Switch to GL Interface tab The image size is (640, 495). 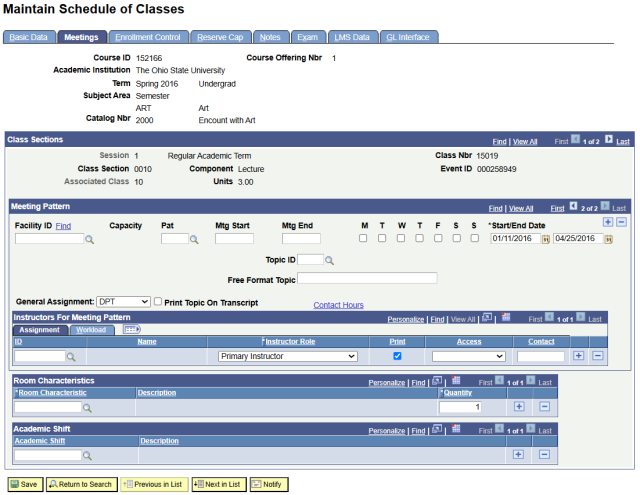[408, 37]
